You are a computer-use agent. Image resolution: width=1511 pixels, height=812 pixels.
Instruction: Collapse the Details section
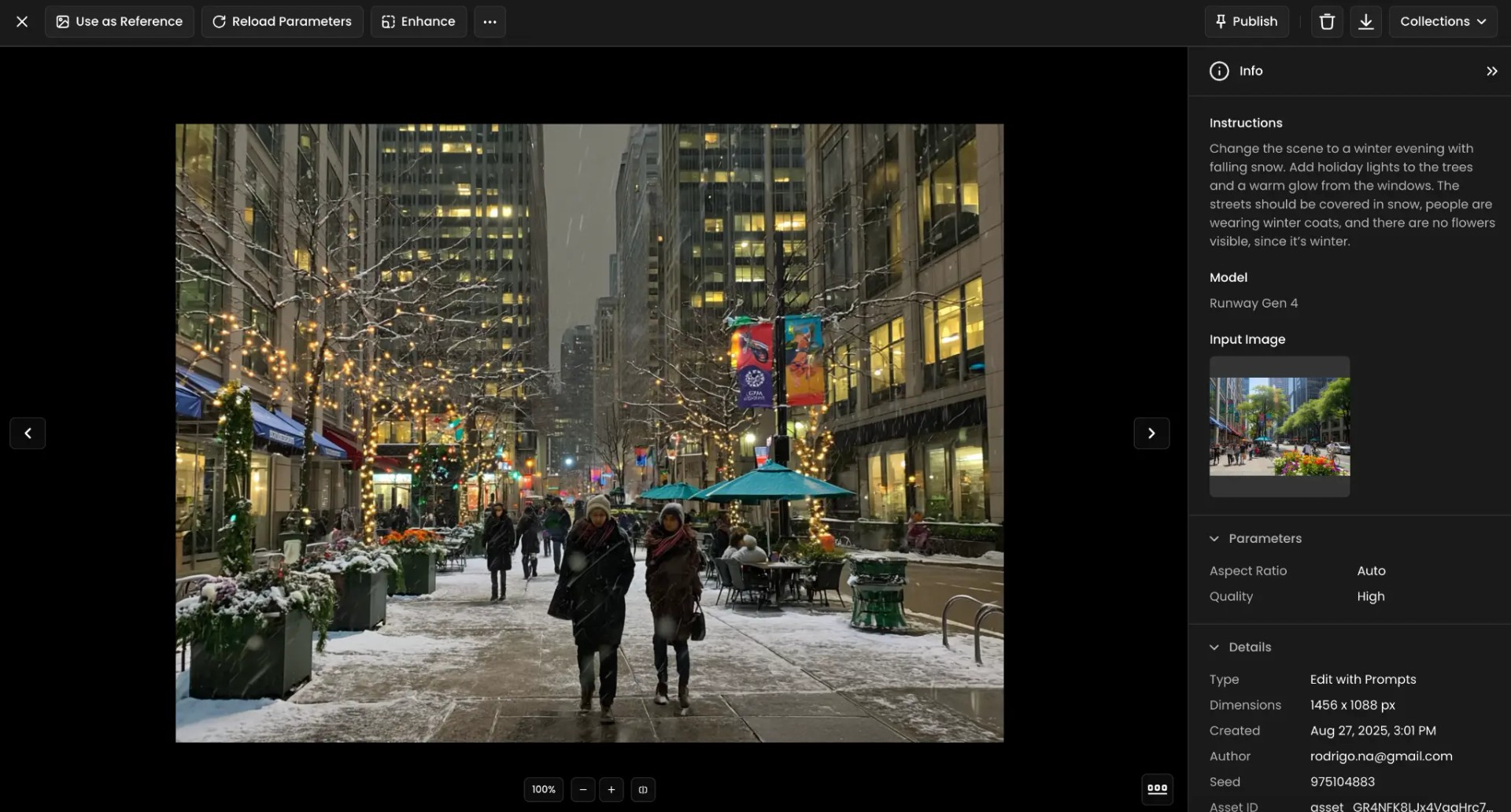coord(1214,647)
